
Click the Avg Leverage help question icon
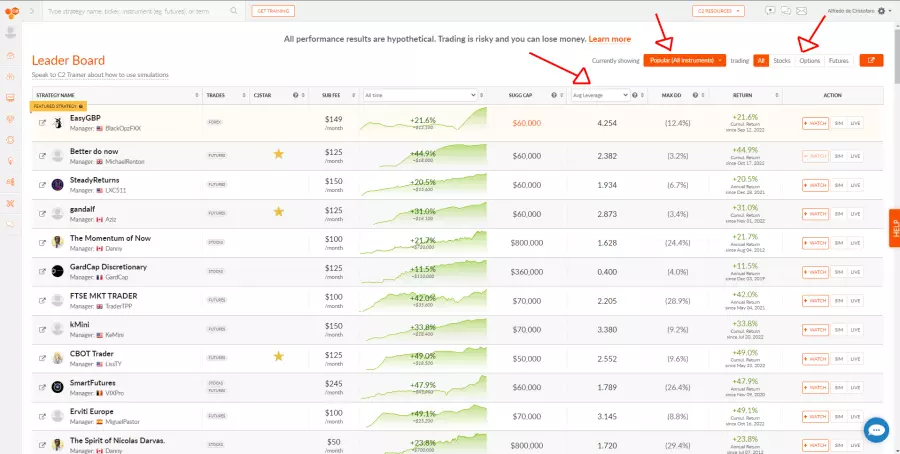pyautogui.click(x=635, y=95)
